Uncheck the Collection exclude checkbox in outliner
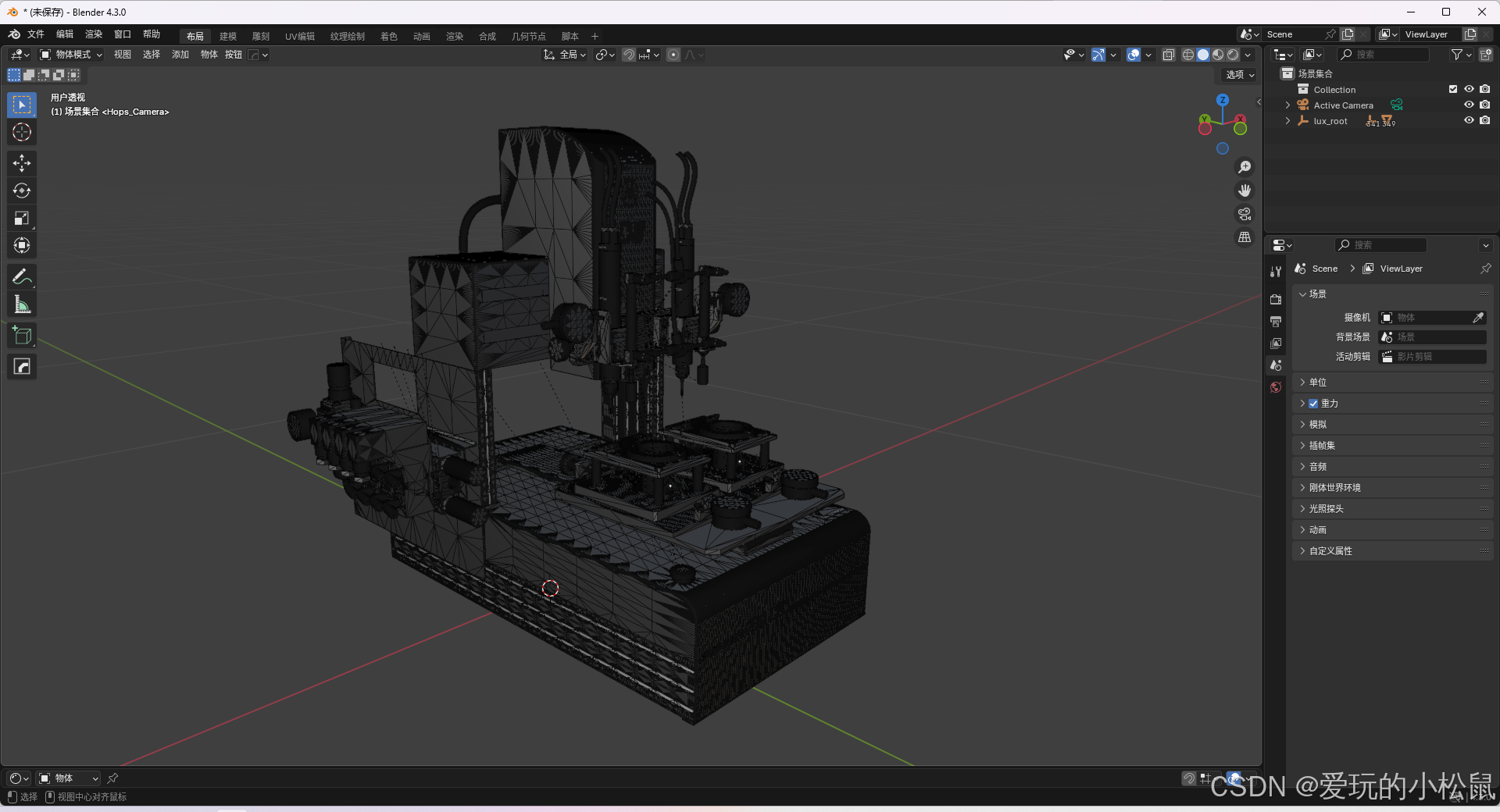This screenshot has height=812, width=1500. 1453,89
